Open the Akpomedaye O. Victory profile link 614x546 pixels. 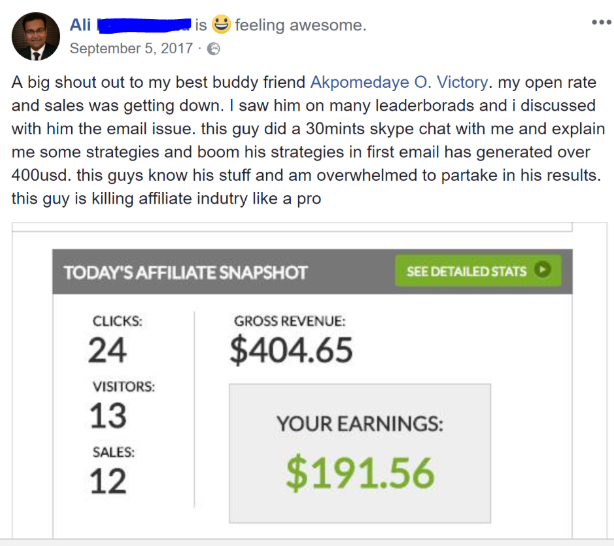click(399, 82)
